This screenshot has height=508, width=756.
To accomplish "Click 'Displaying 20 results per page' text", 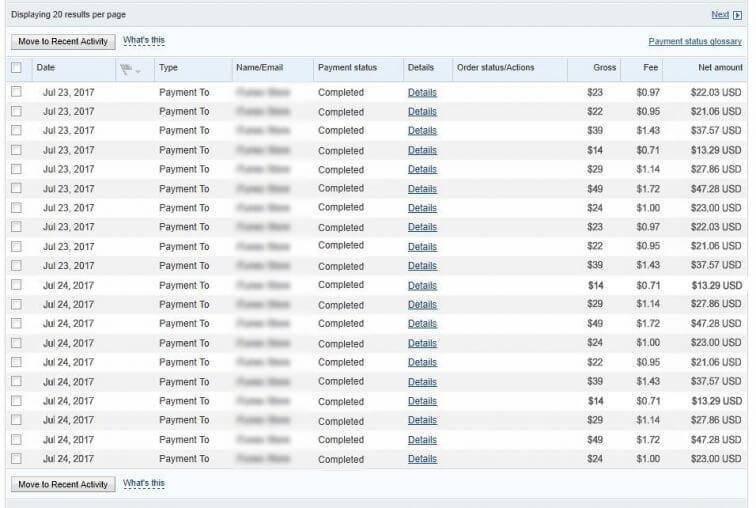I will [x=68, y=14].
